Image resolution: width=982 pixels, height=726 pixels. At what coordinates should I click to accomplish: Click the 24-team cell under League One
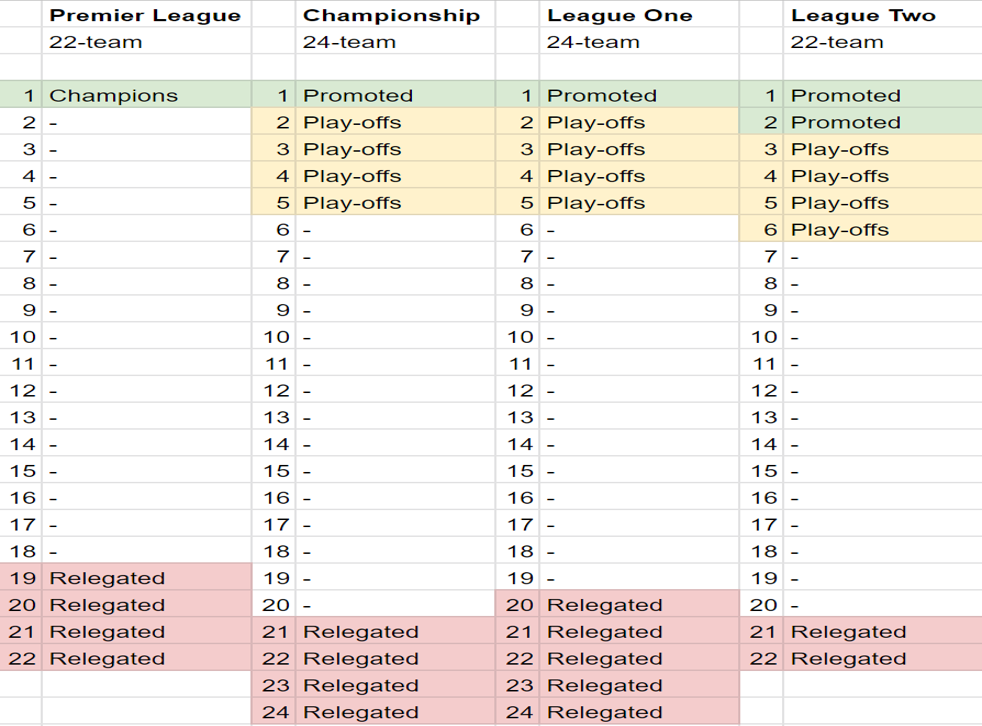593,42
